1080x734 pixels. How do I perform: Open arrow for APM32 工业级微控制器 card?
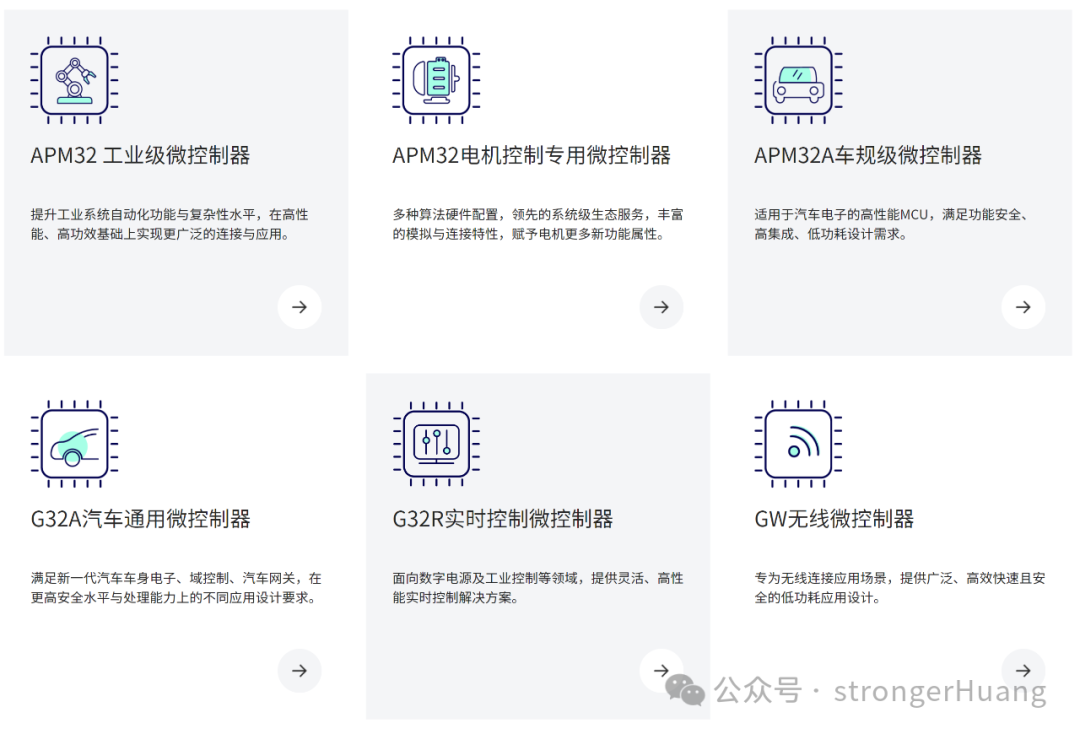pos(300,307)
